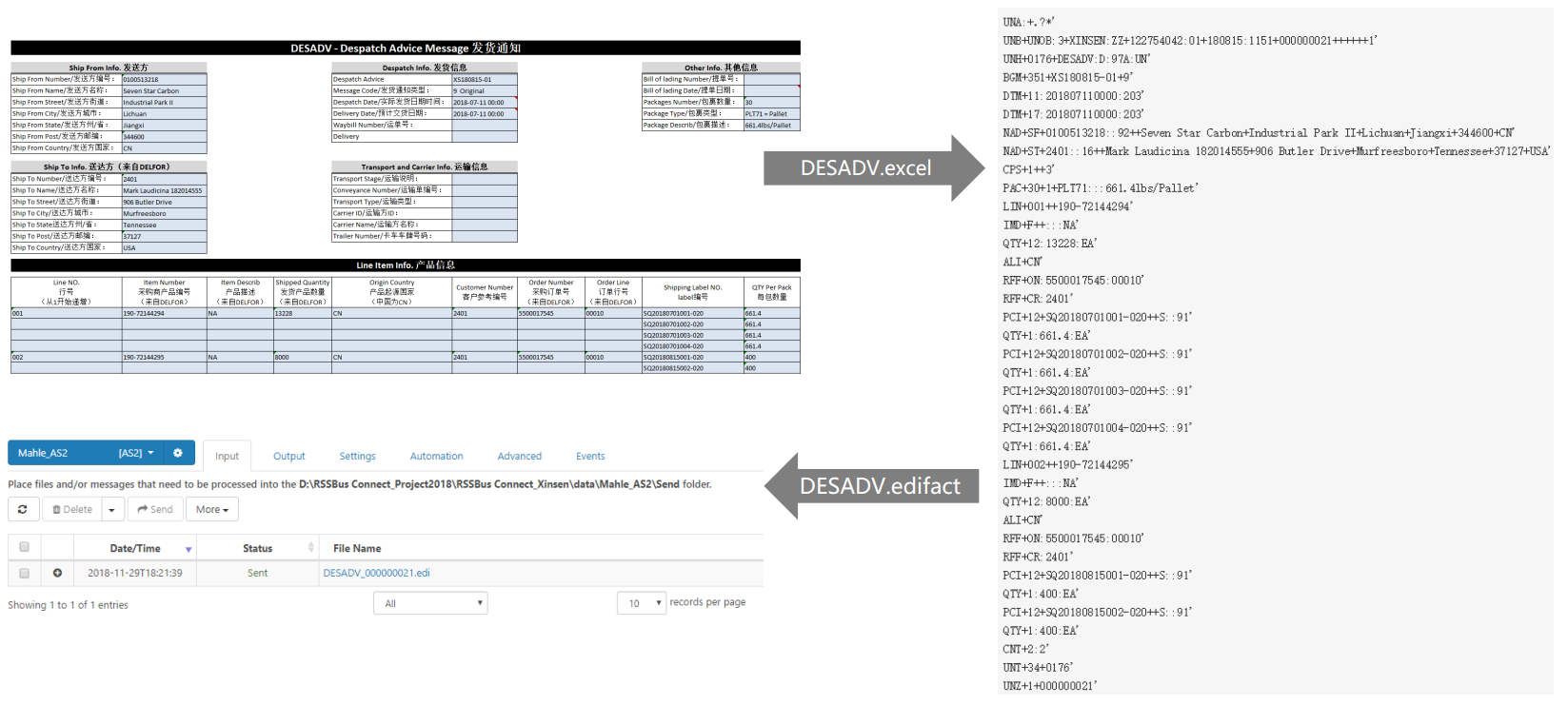Click the Sent status cell
Image resolution: width=1568 pixels, height=705 pixels.
click(257, 573)
